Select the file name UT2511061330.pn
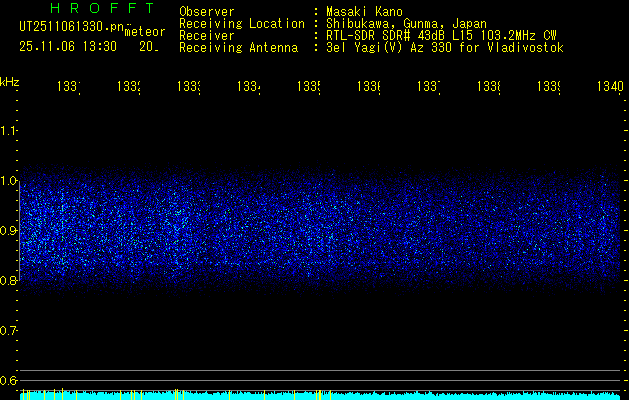Viewport: 629px width, 400px height. (x=72, y=27)
